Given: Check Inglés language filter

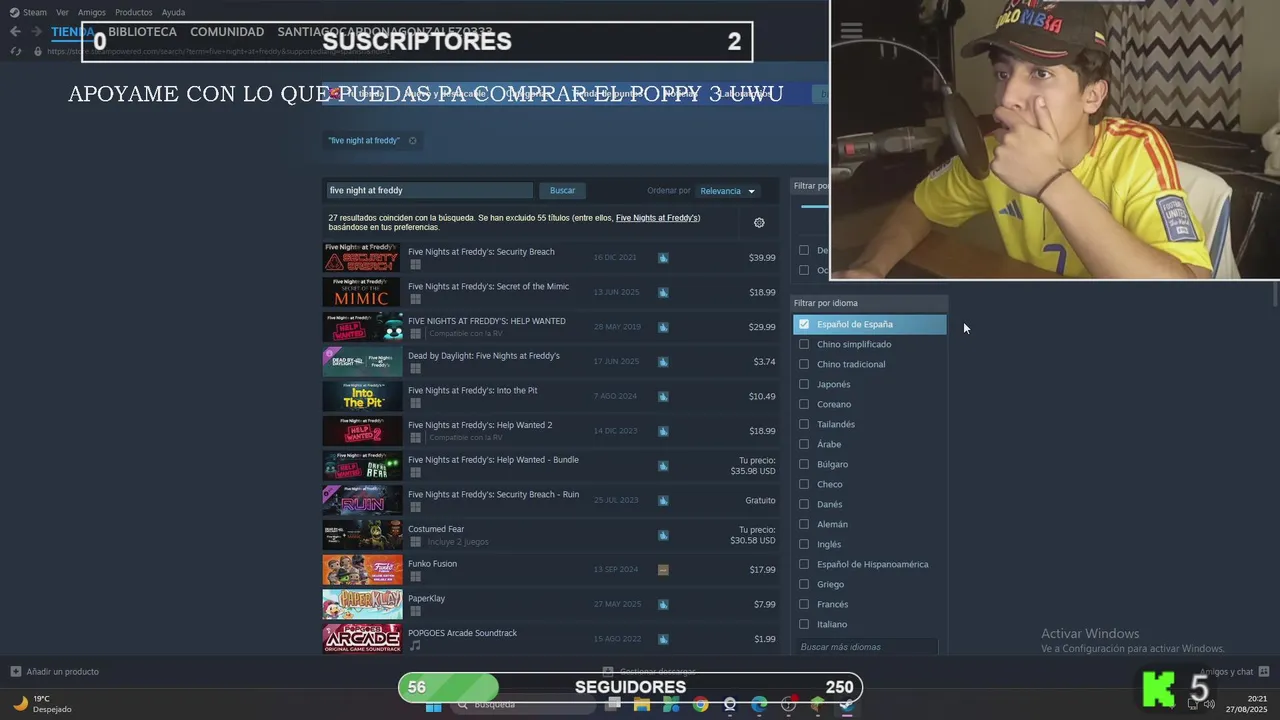Looking at the screenshot, I should click(804, 544).
